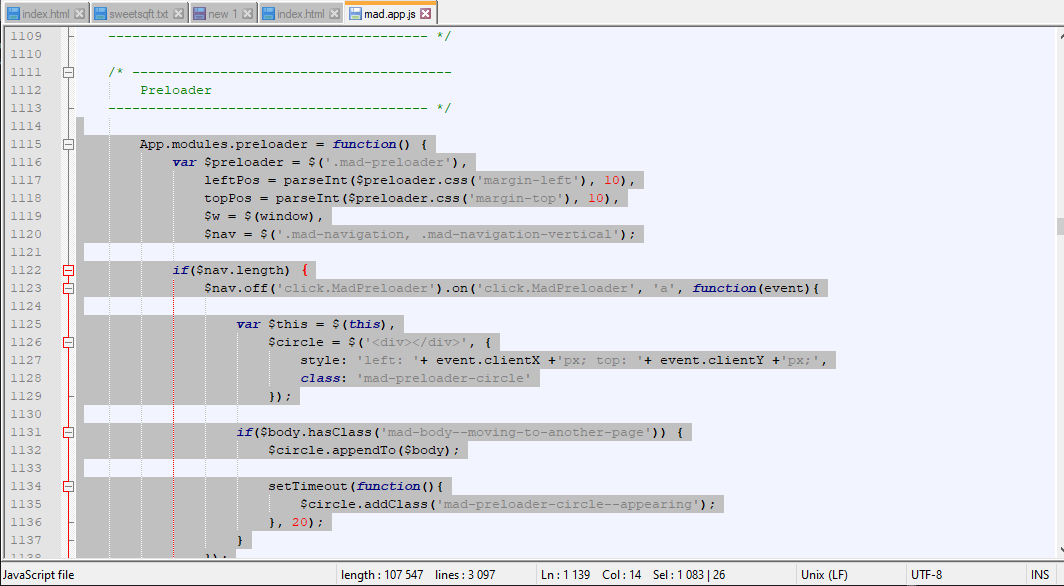Switch to the new 1 tab
Viewport: 1064px width, 586px height.
point(223,14)
